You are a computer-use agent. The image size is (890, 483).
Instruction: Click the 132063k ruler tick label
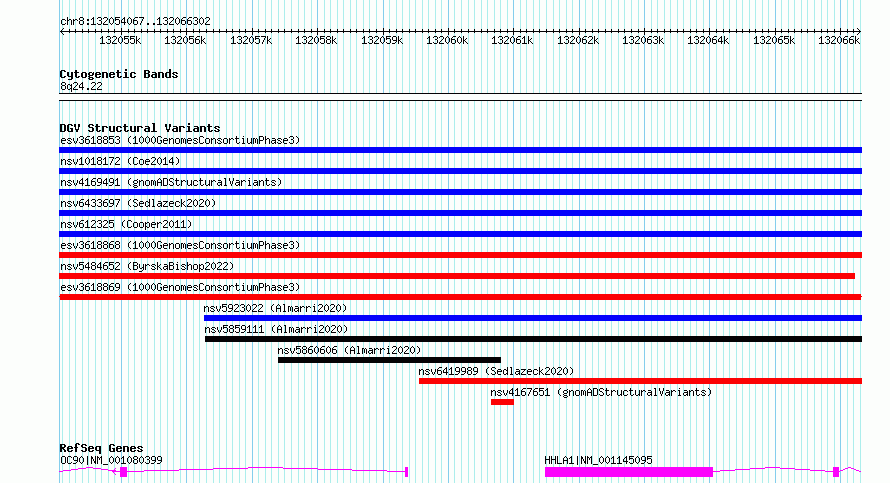tap(643, 40)
